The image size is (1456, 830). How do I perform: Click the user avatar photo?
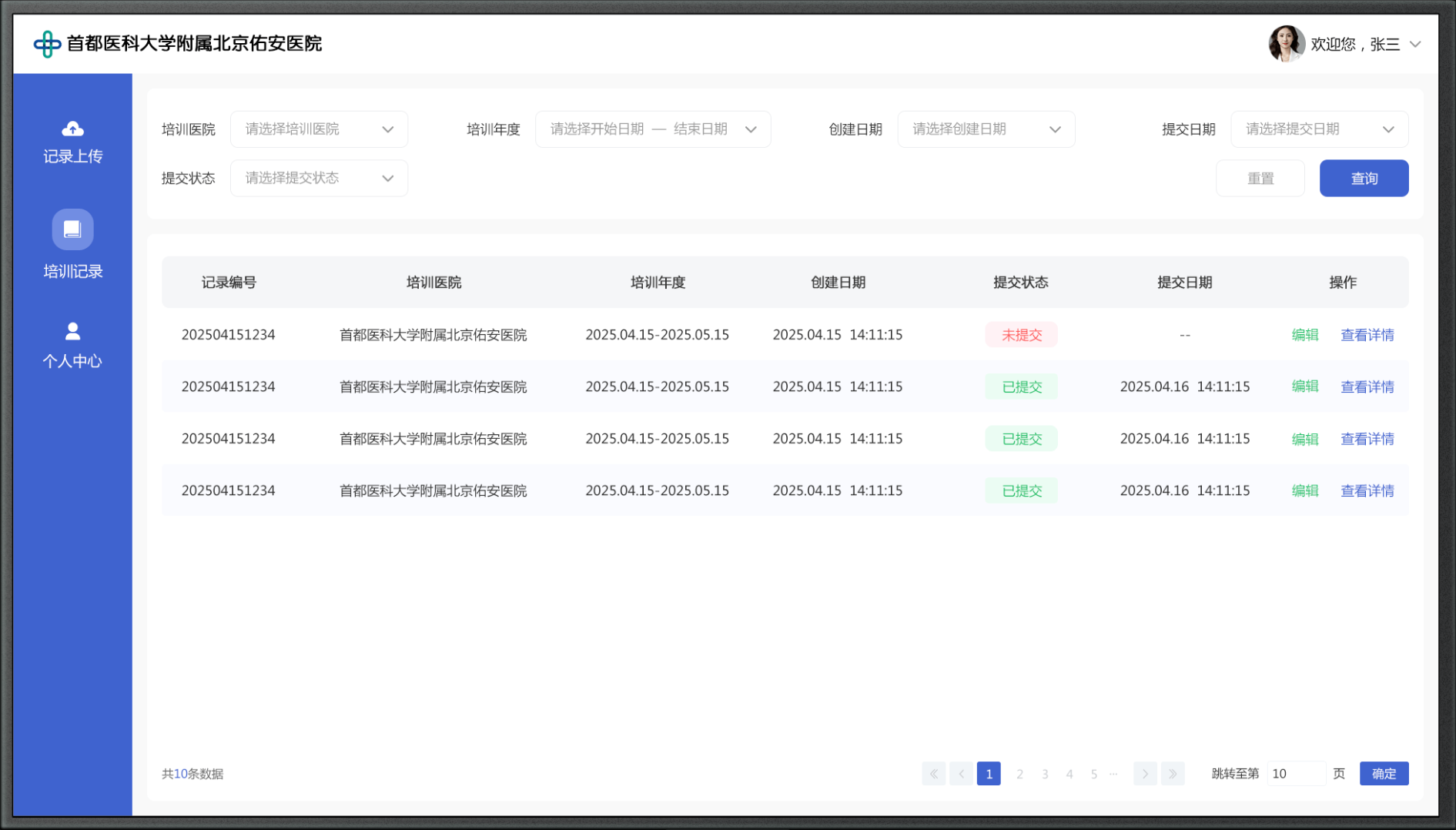coord(1285,44)
